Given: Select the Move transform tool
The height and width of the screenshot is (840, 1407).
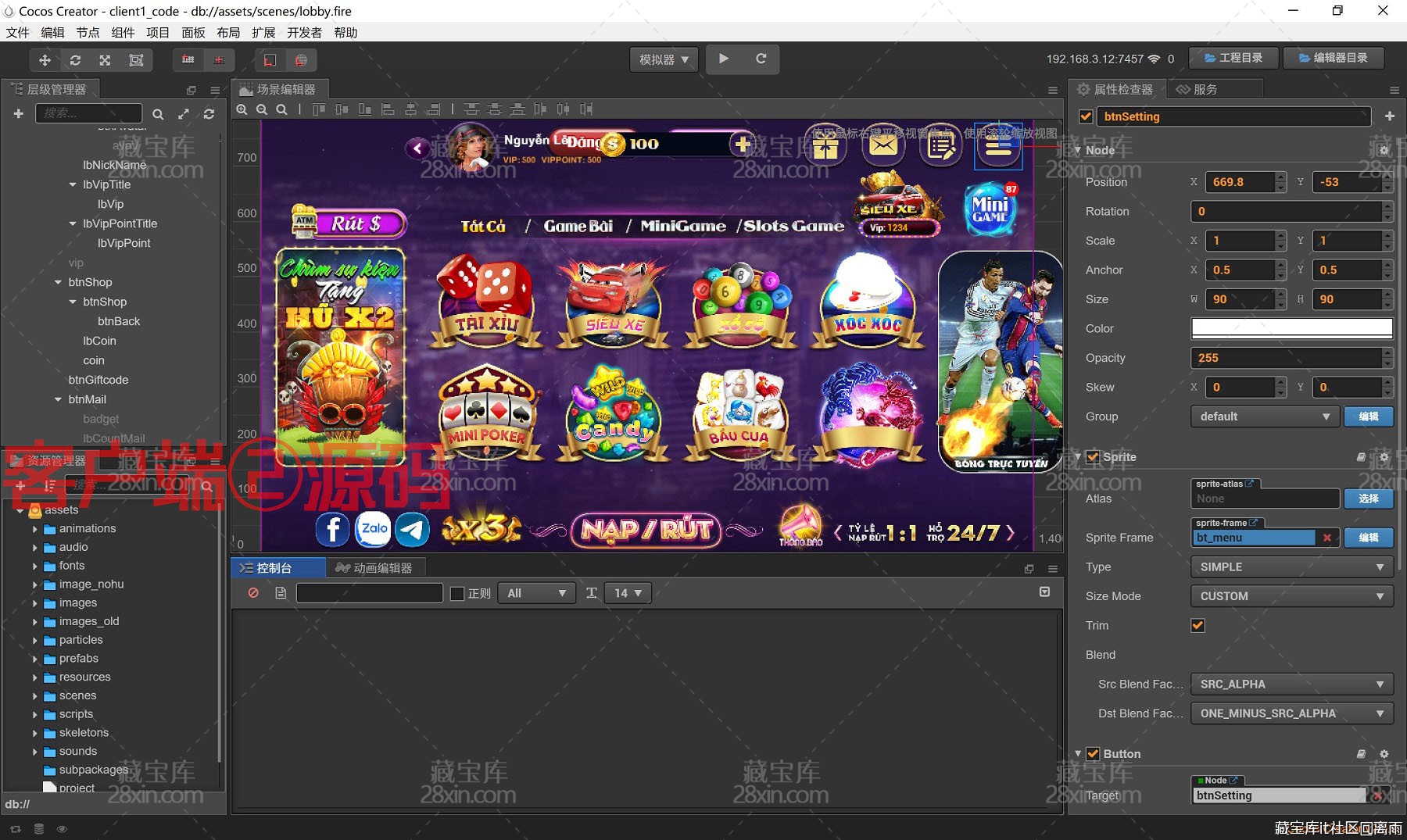Looking at the screenshot, I should point(45,60).
